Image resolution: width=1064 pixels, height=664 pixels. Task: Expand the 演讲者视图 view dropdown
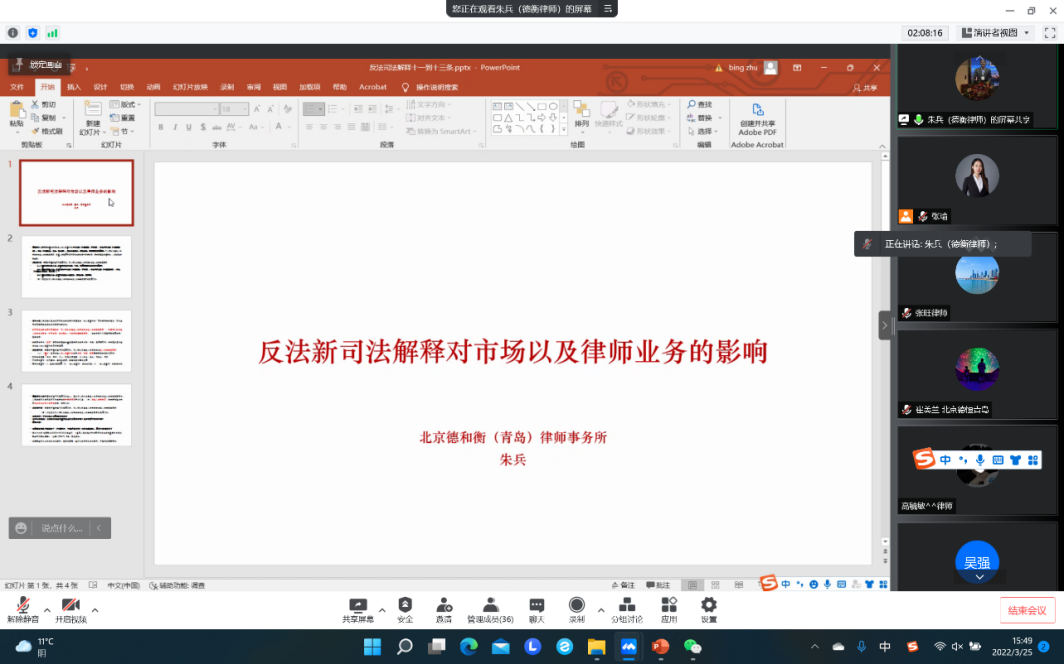pyautogui.click(x=994, y=33)
